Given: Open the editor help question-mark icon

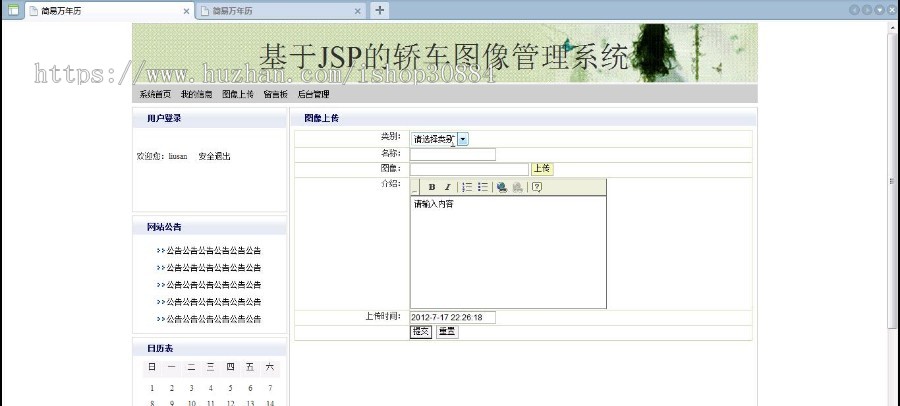Looking at the screenshot, I should tap(537, 187).
